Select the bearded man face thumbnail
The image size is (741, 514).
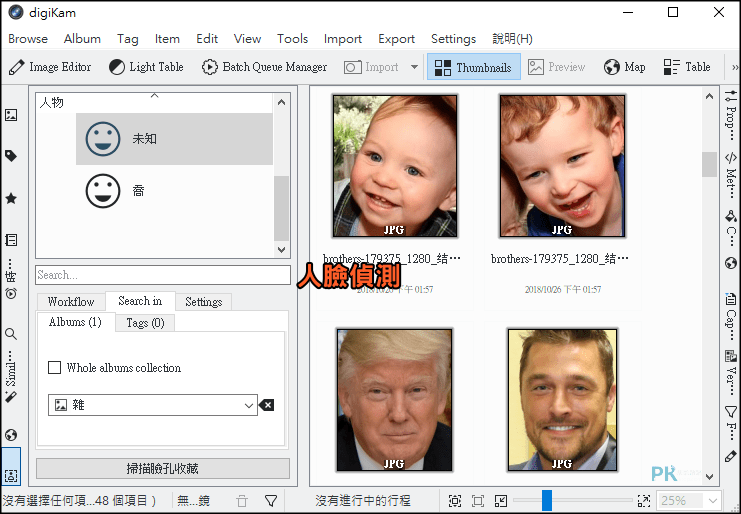(562, 400)
